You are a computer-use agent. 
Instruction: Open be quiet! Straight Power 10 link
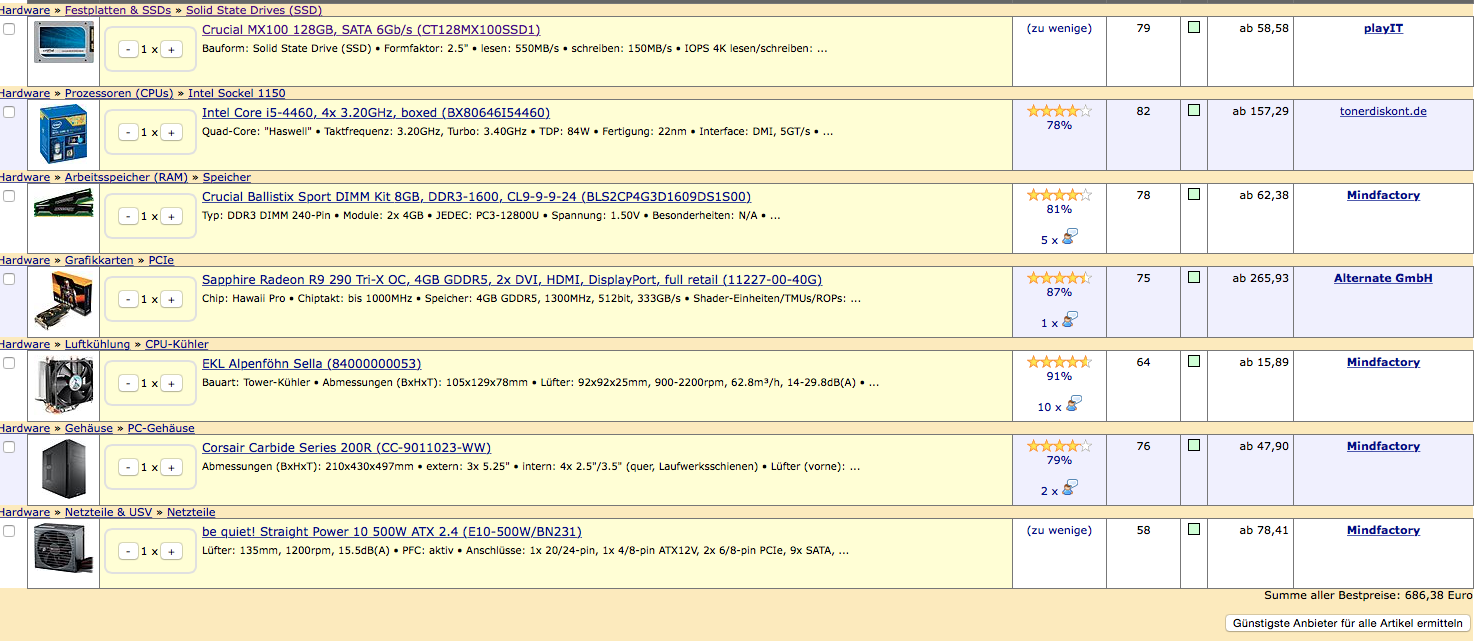click(x=391, y=531)
